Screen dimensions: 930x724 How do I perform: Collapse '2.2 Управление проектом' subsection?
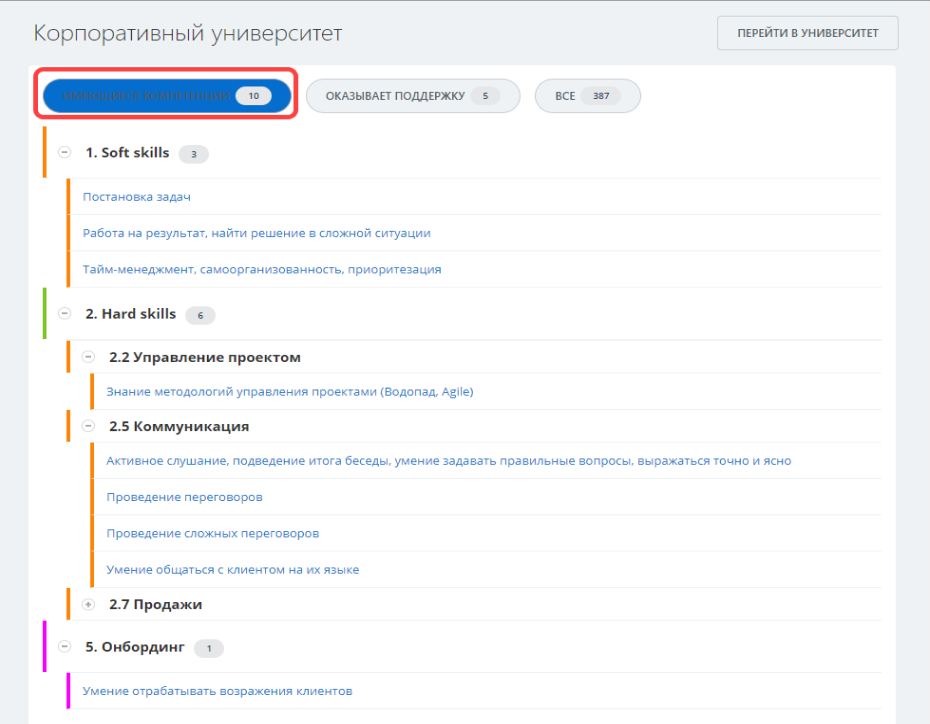88,357
